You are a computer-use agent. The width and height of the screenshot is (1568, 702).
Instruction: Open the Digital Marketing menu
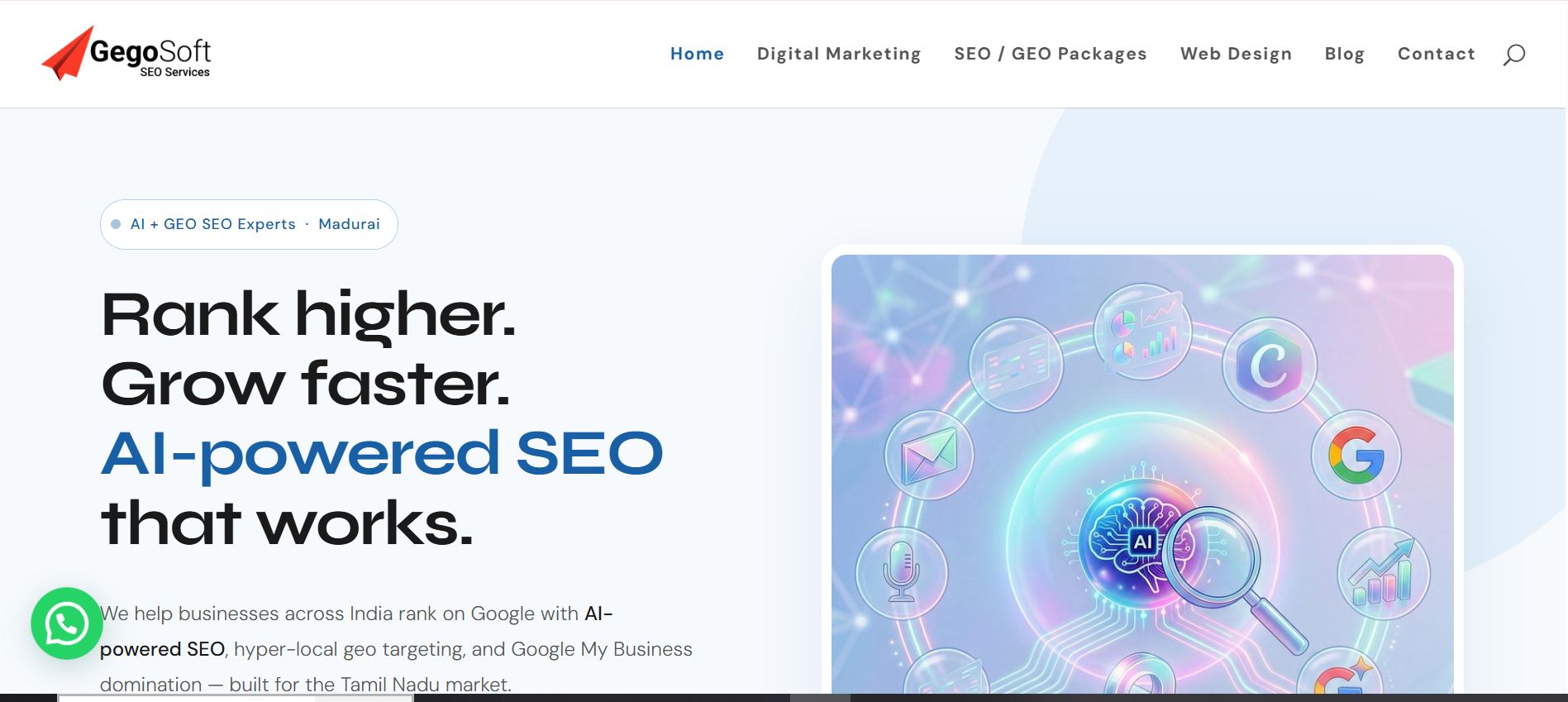839,54
